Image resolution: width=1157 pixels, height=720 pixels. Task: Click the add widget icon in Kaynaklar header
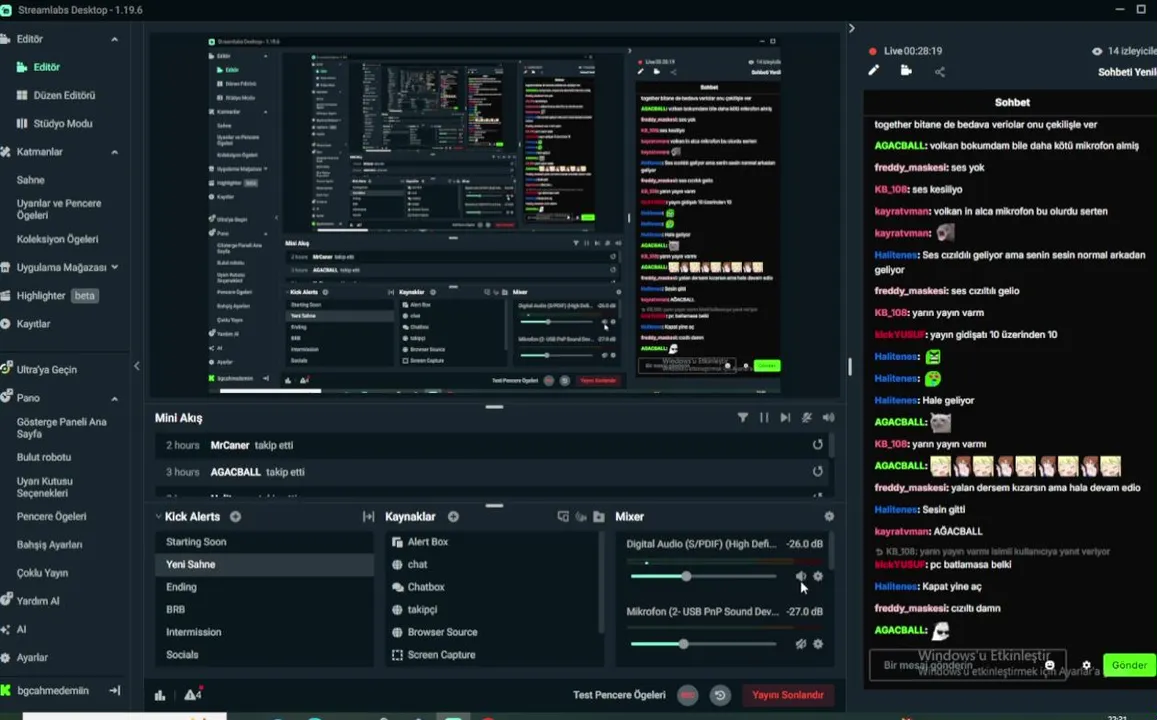click(x=563, y=516)
